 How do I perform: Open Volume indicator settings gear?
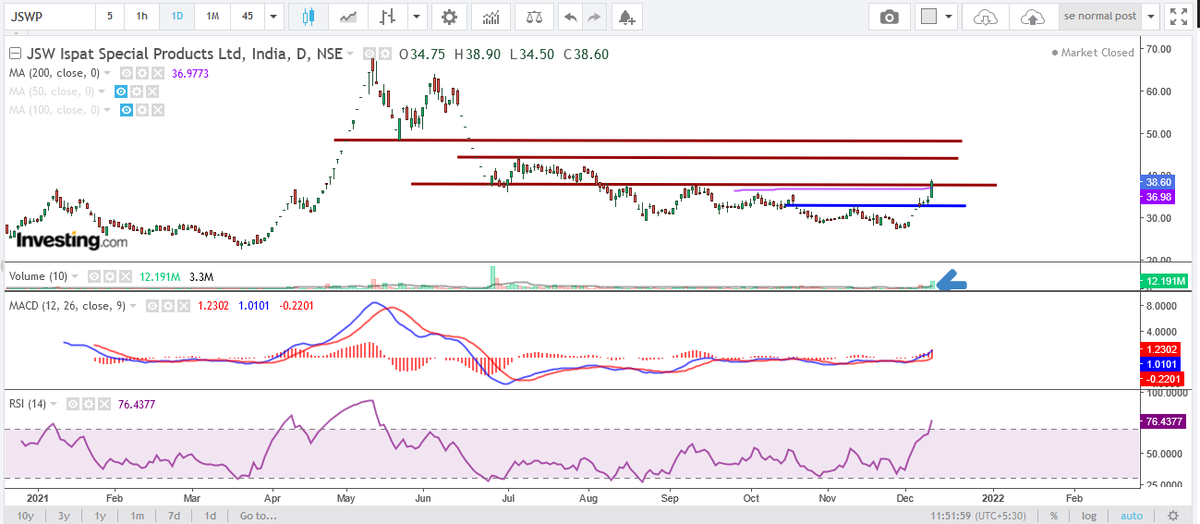pos(110,276)
